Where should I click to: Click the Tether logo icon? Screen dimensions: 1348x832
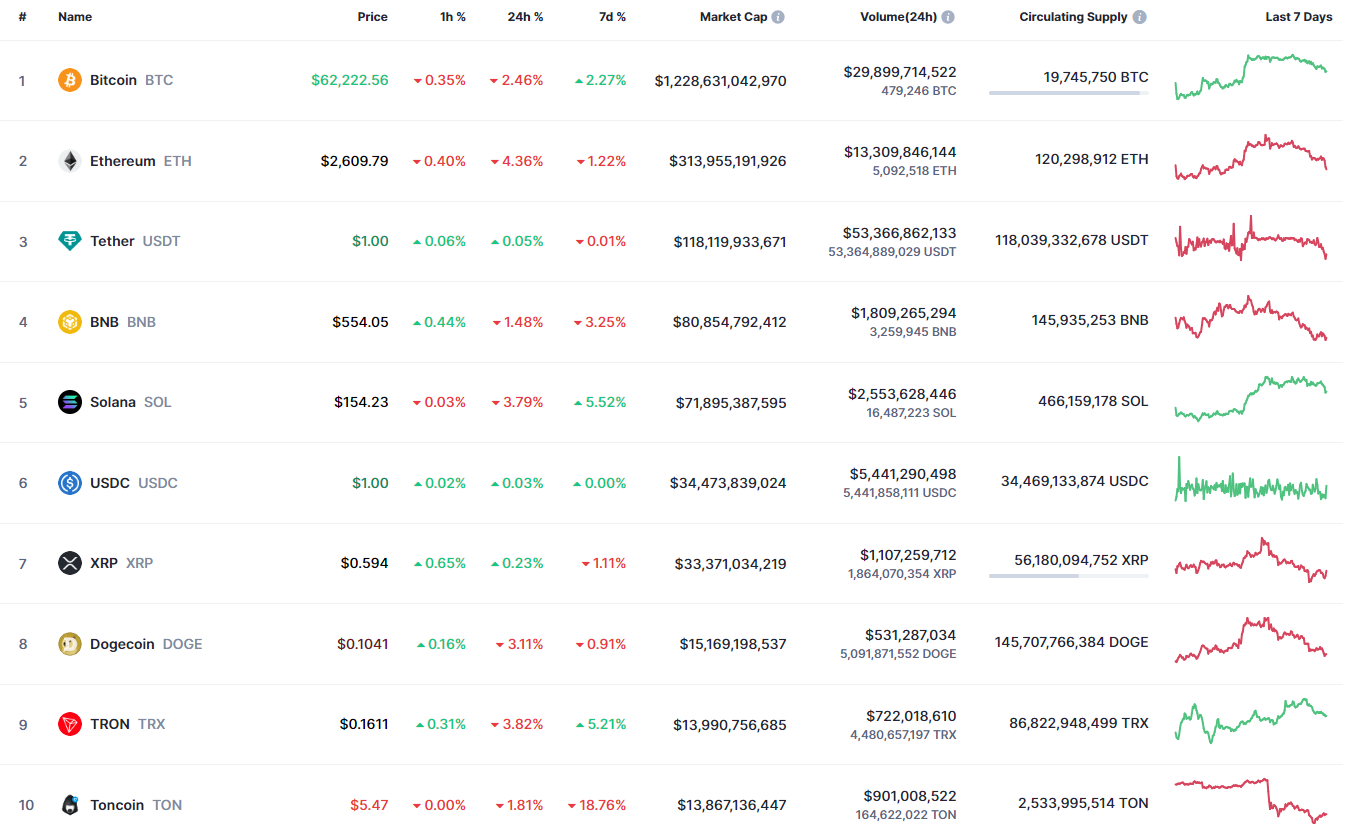(x=69, y=241)
